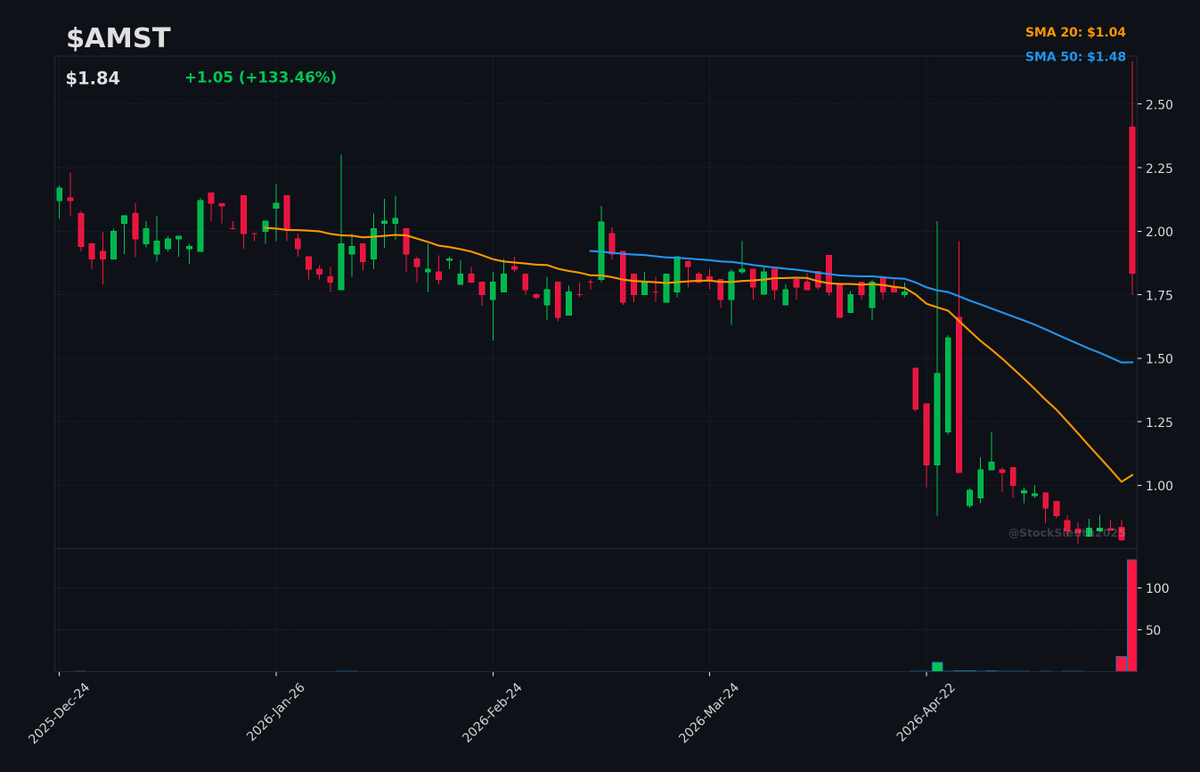This screenshot has height=772, width=1200.
Task: Click the green volume bar near Apr-22
Action: tap(937, 666)
